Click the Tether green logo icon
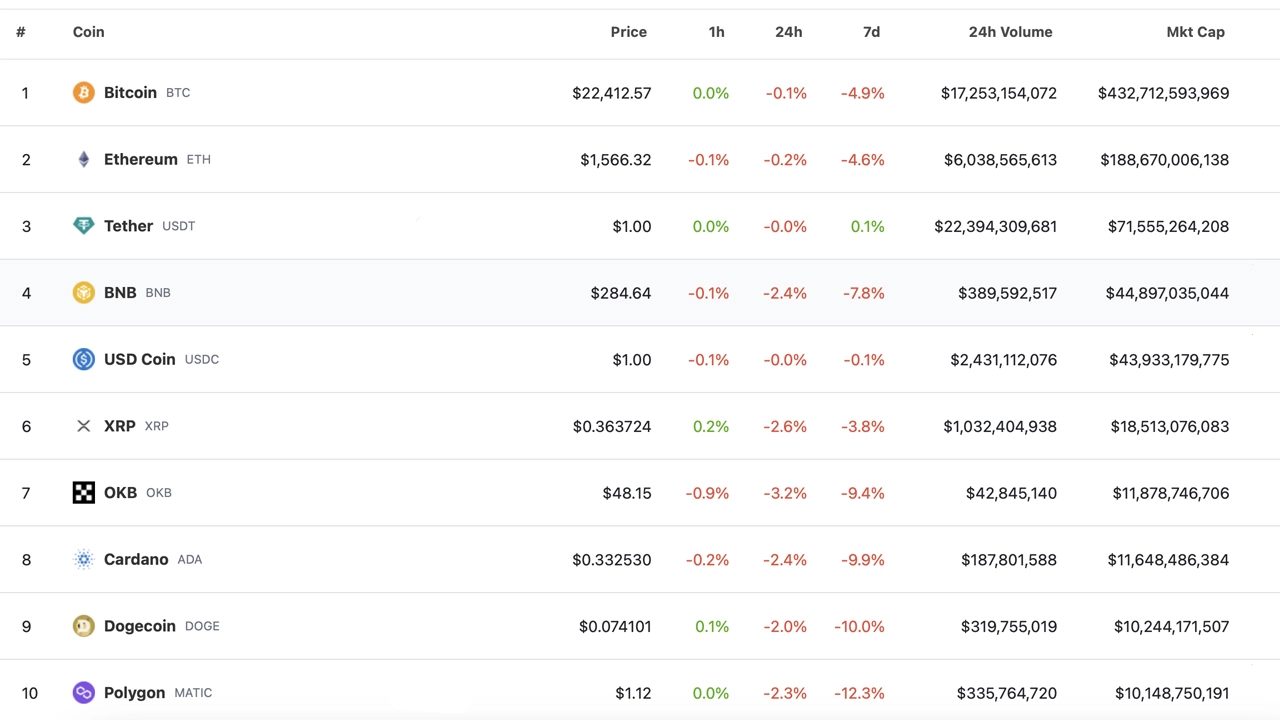1280x720 pixels. tap(84, 226)
